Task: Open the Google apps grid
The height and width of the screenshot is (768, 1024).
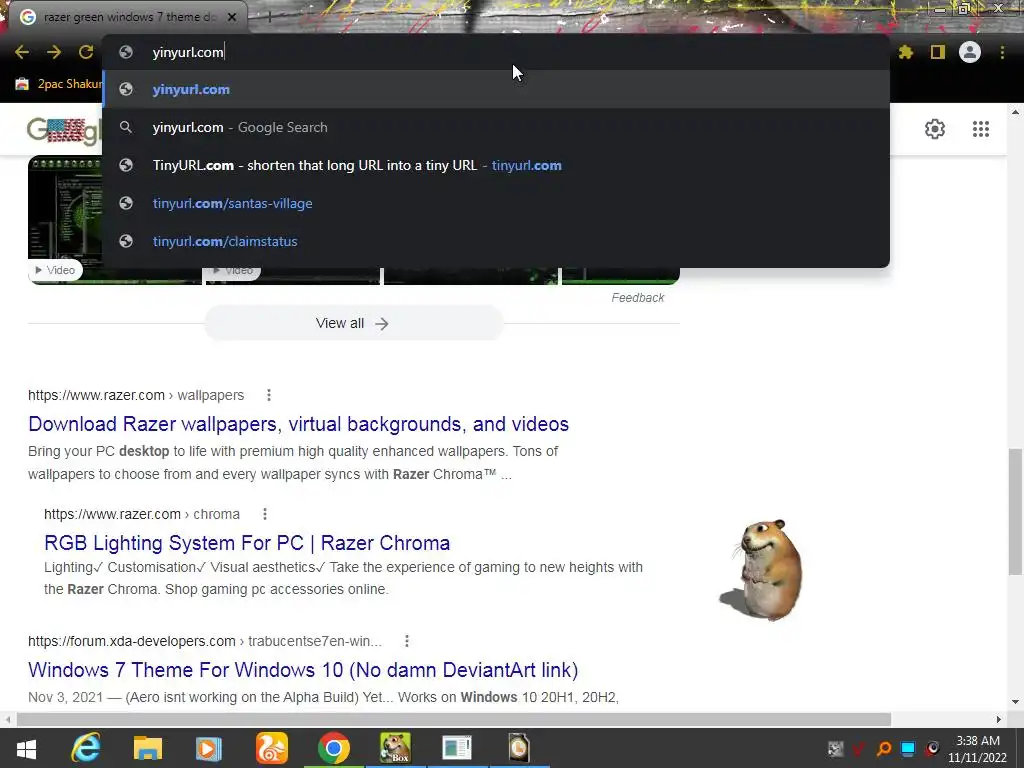Action: point(981,129)
